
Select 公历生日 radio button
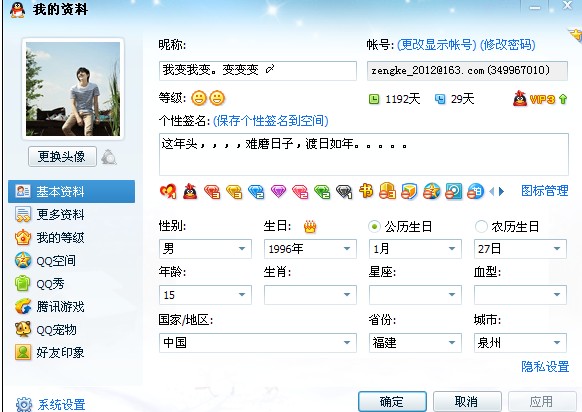374,226
